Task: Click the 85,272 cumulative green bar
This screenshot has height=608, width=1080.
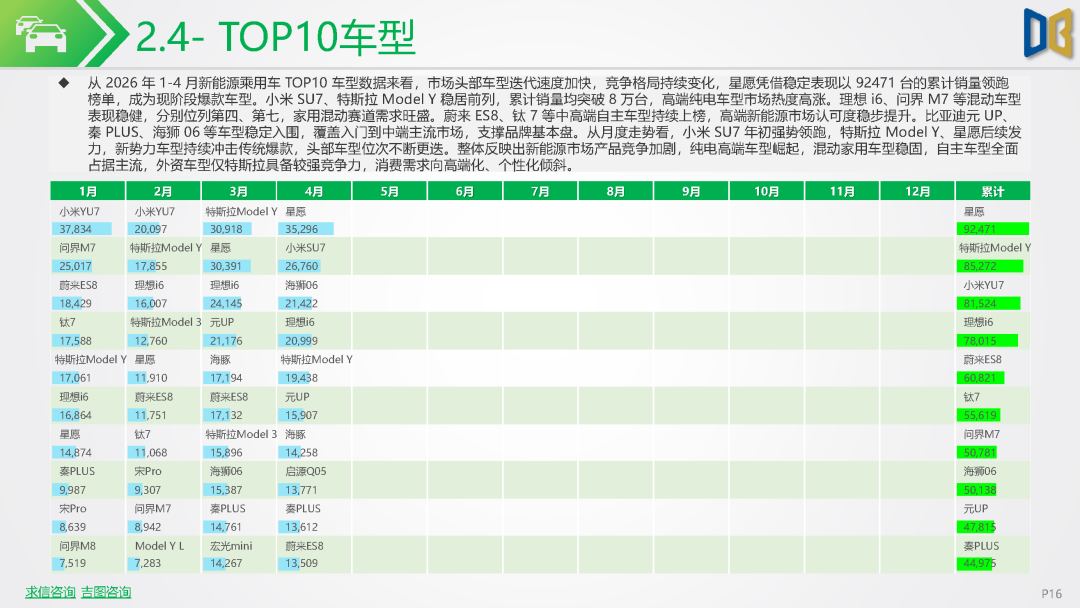Action: tap(990, 266)
